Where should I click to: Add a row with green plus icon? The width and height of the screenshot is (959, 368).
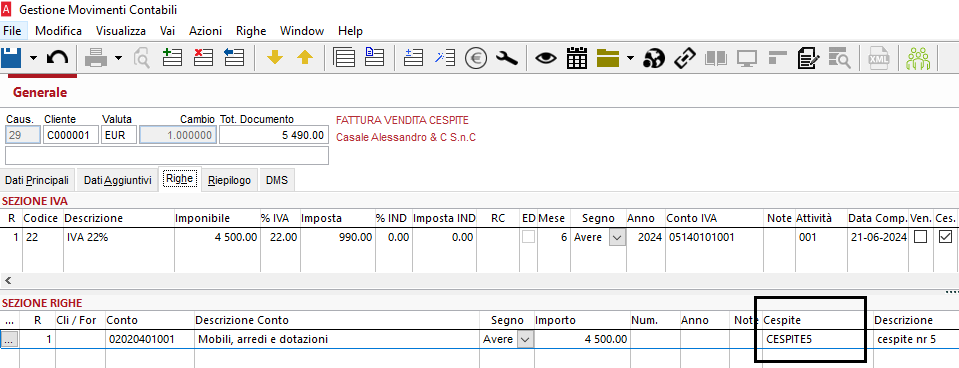tap(172, 57)
